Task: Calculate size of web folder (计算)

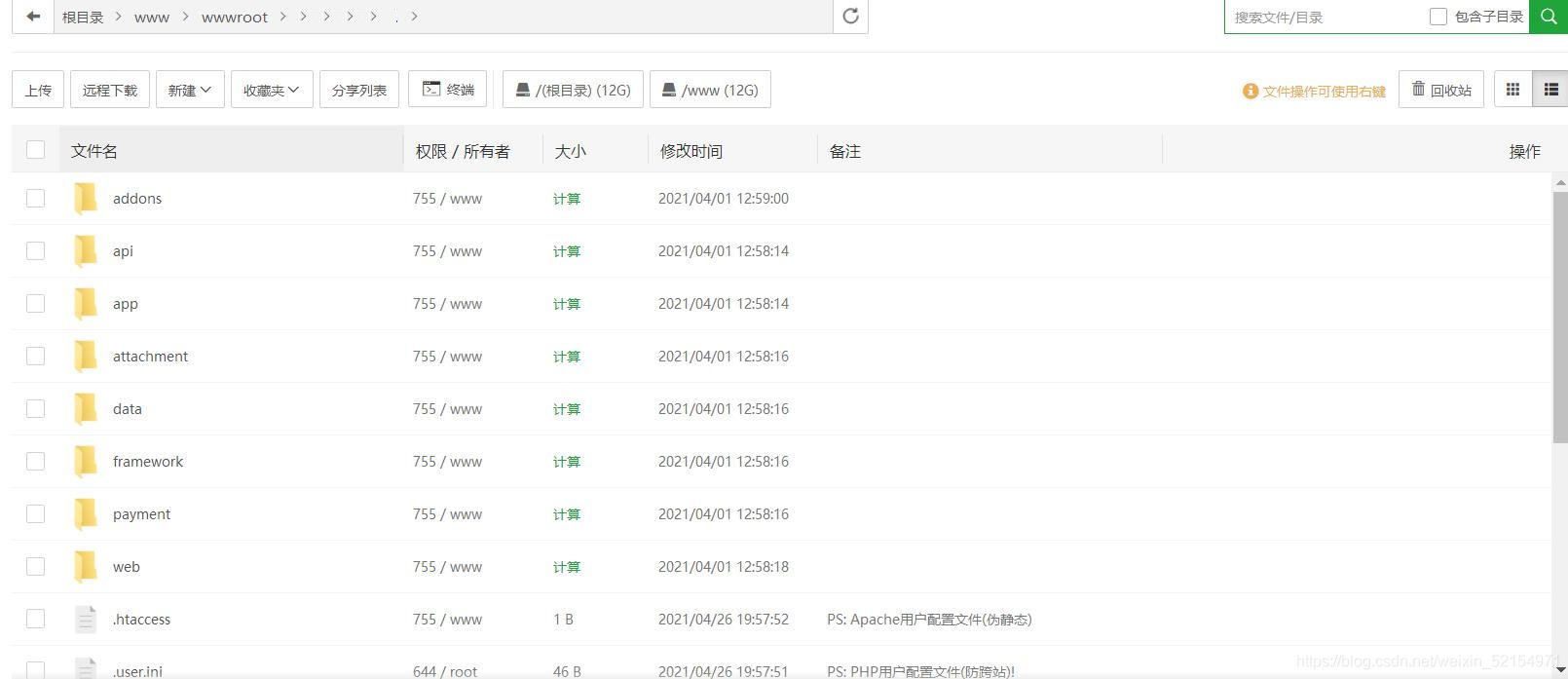Action: (567, 567)
